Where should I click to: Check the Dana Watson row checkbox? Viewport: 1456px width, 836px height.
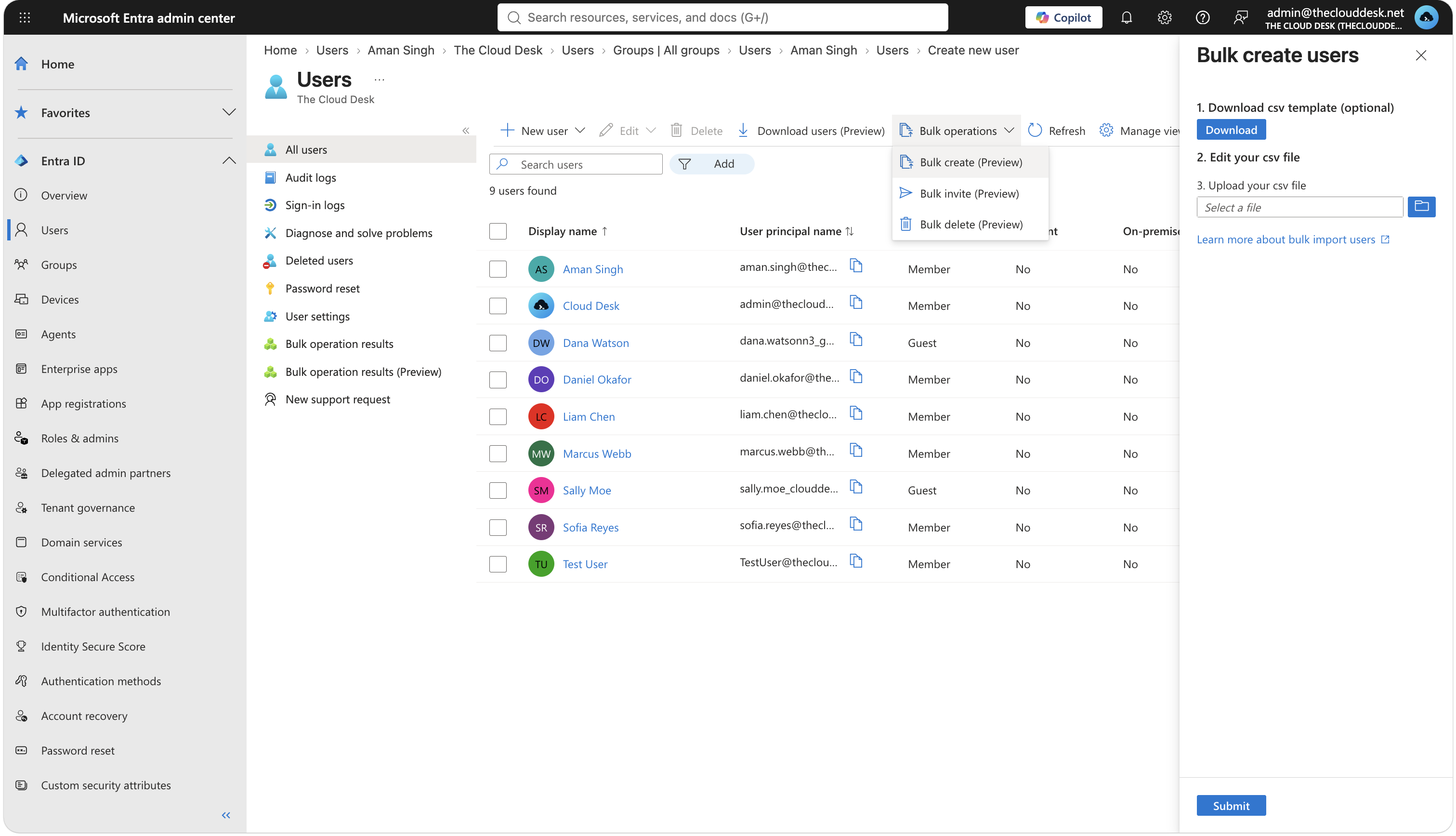coord(498,343)
